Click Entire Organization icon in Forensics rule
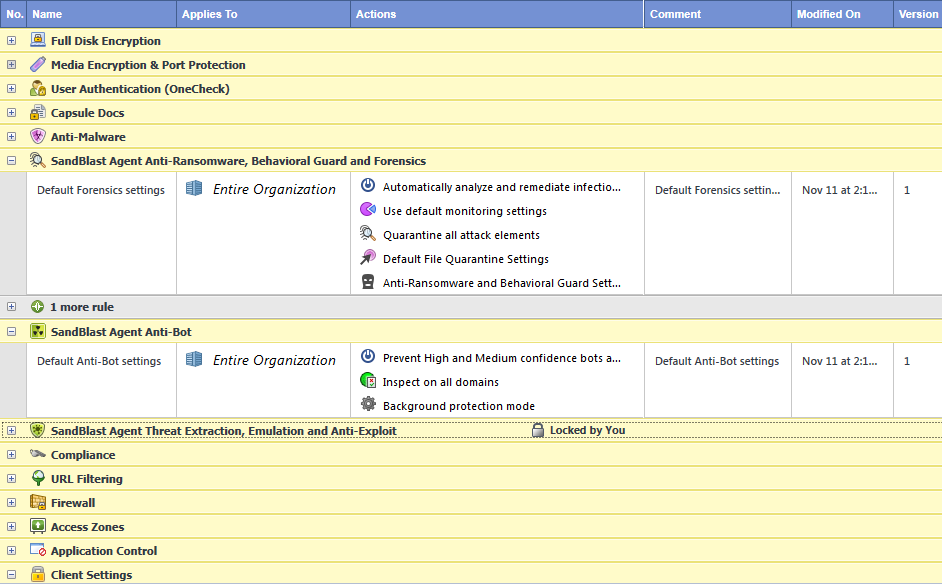The width and height of the screenshot is (942, 584). click(x=194, y=188)
